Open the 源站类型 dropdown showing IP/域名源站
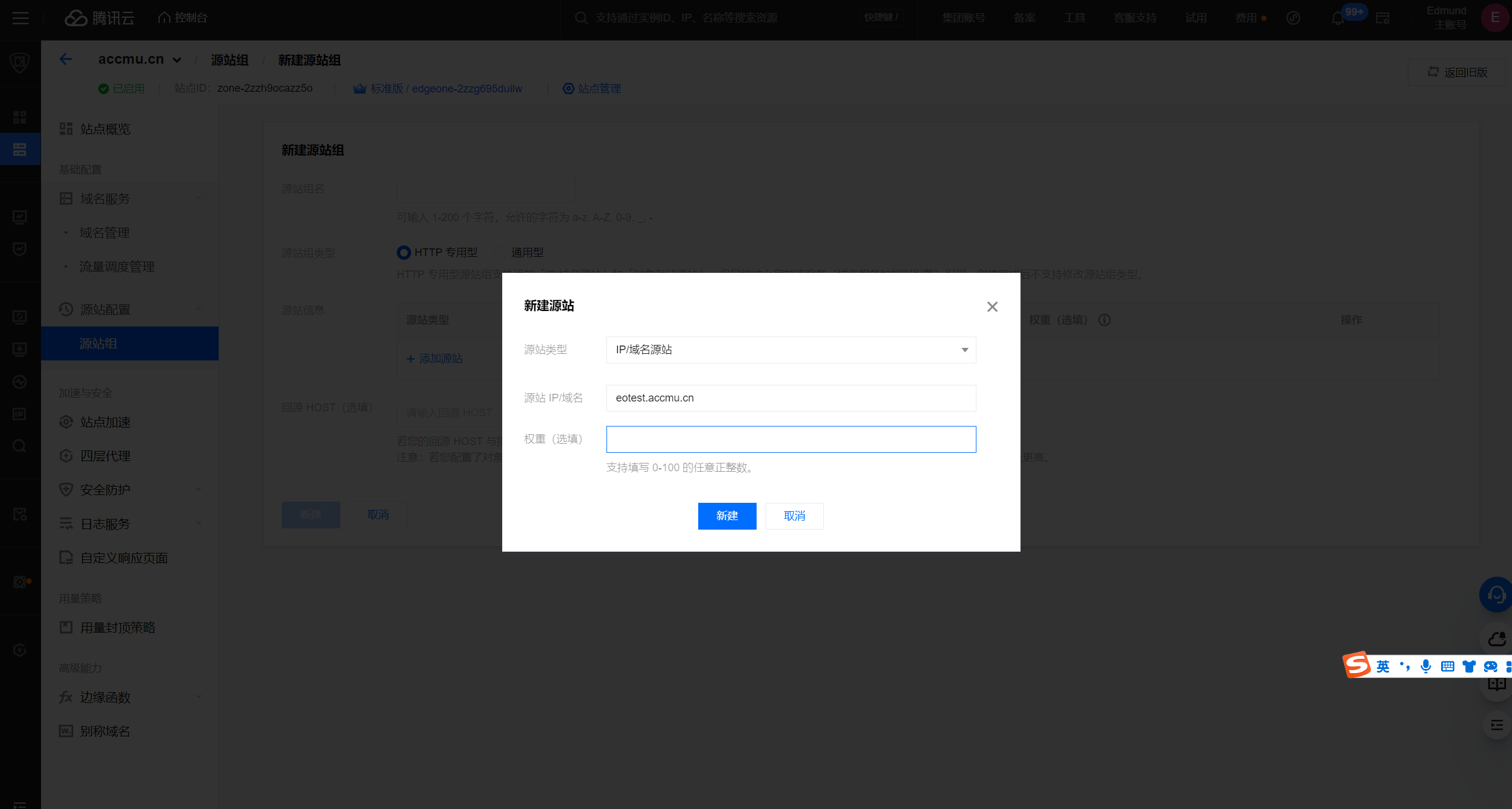This screenshot has width=1512, height=809. 791,350
